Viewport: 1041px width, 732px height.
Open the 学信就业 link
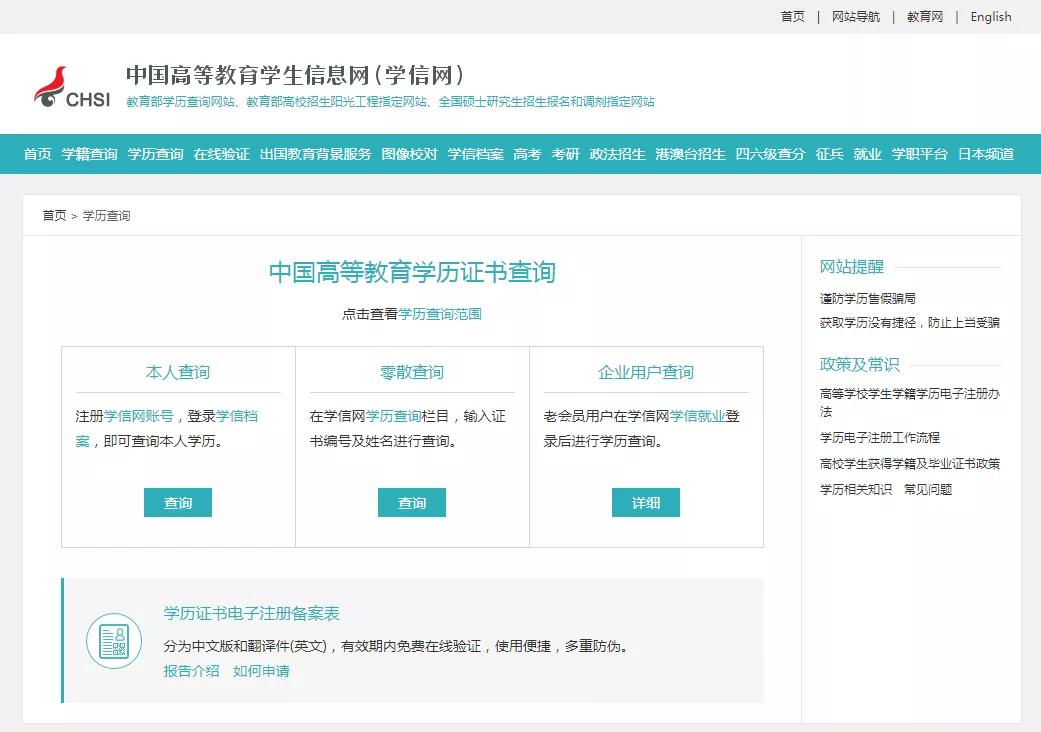pyautogui.click(x=697, y=416)
